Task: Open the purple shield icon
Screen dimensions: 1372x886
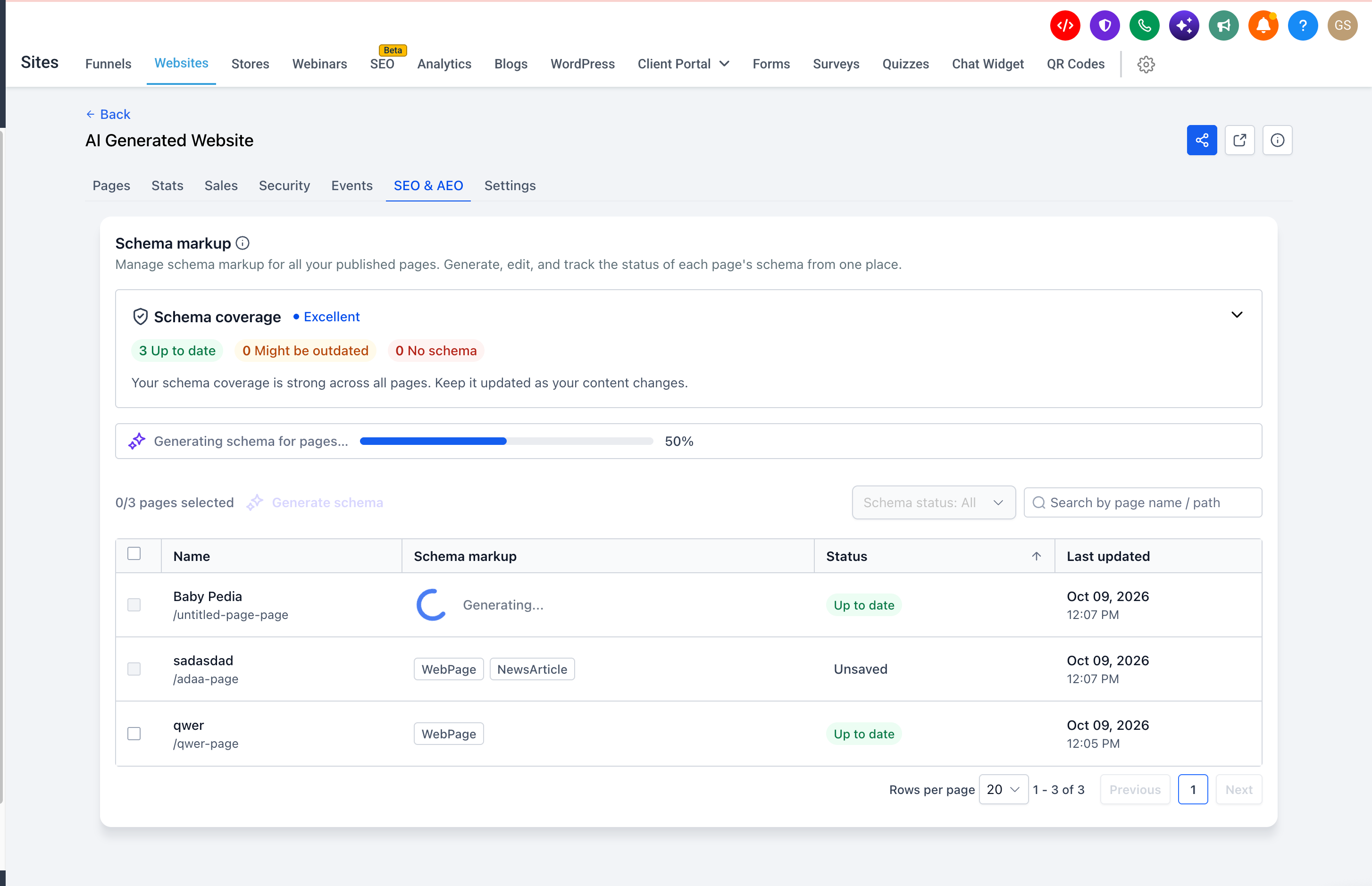Action: tap(1104, 25)
